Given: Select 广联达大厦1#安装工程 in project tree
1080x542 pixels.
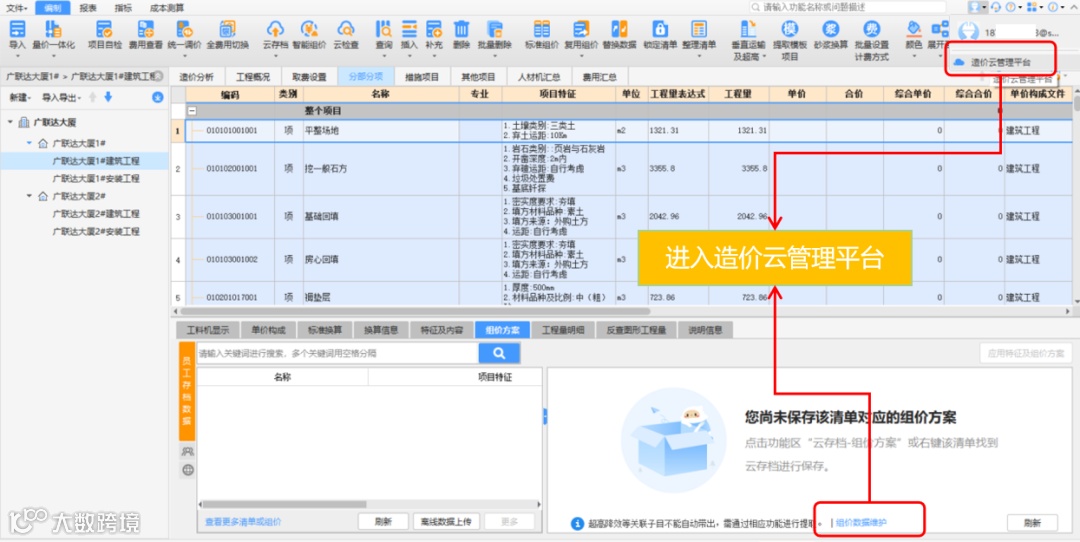Looking at the screenshot, I should (96, 178).
